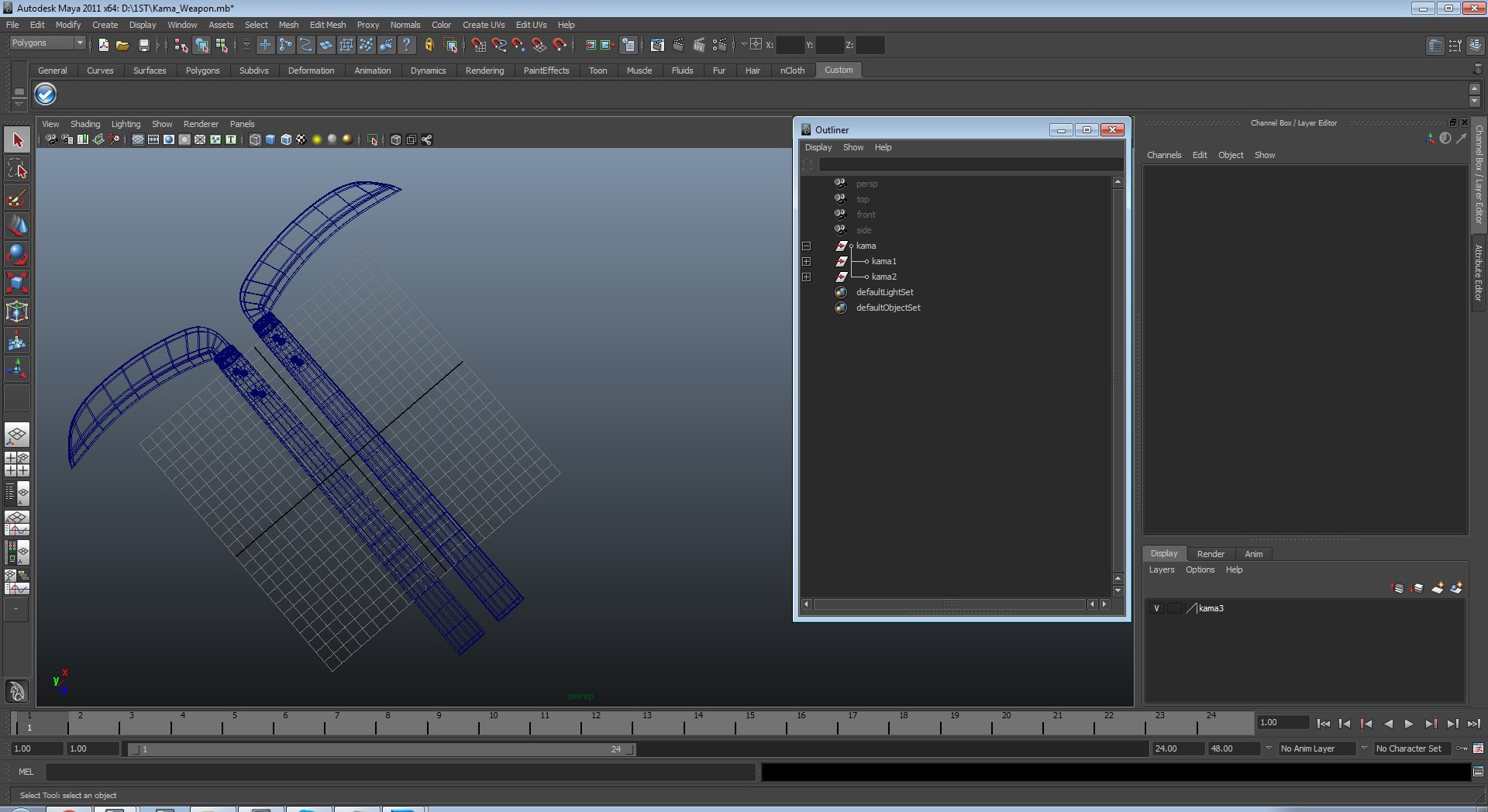Viewport: 1488px width, 812px height.
Task: Expand the toolbox layout more arrow
Action: point(16,610)
